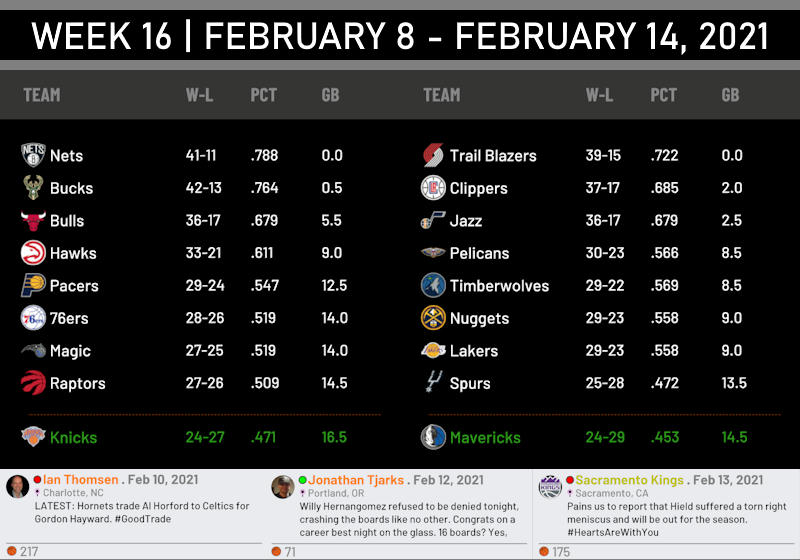Viewport: 800px width, 560px height.
Task: Click green status dot beside Jonathan Tjarks
Action: pos(303,480)
